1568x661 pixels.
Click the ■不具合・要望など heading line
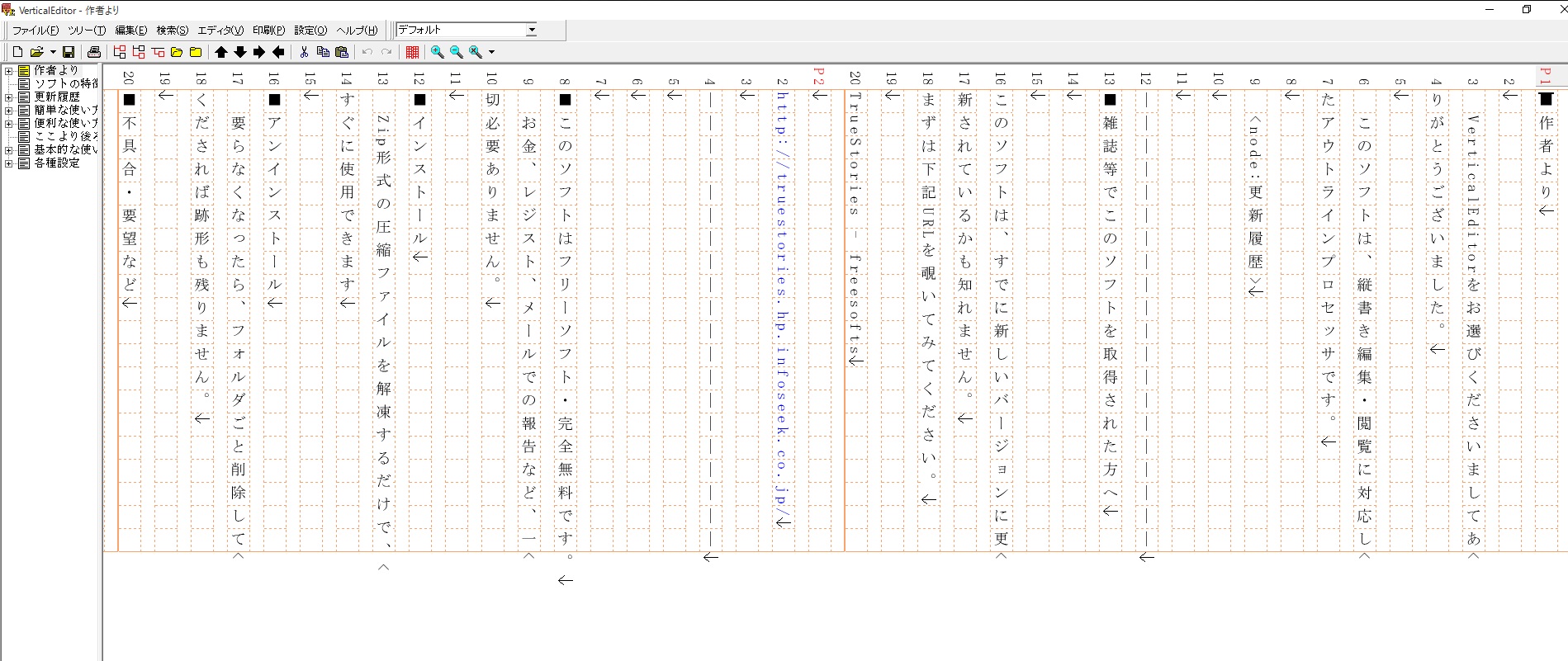tap(130, 191)
